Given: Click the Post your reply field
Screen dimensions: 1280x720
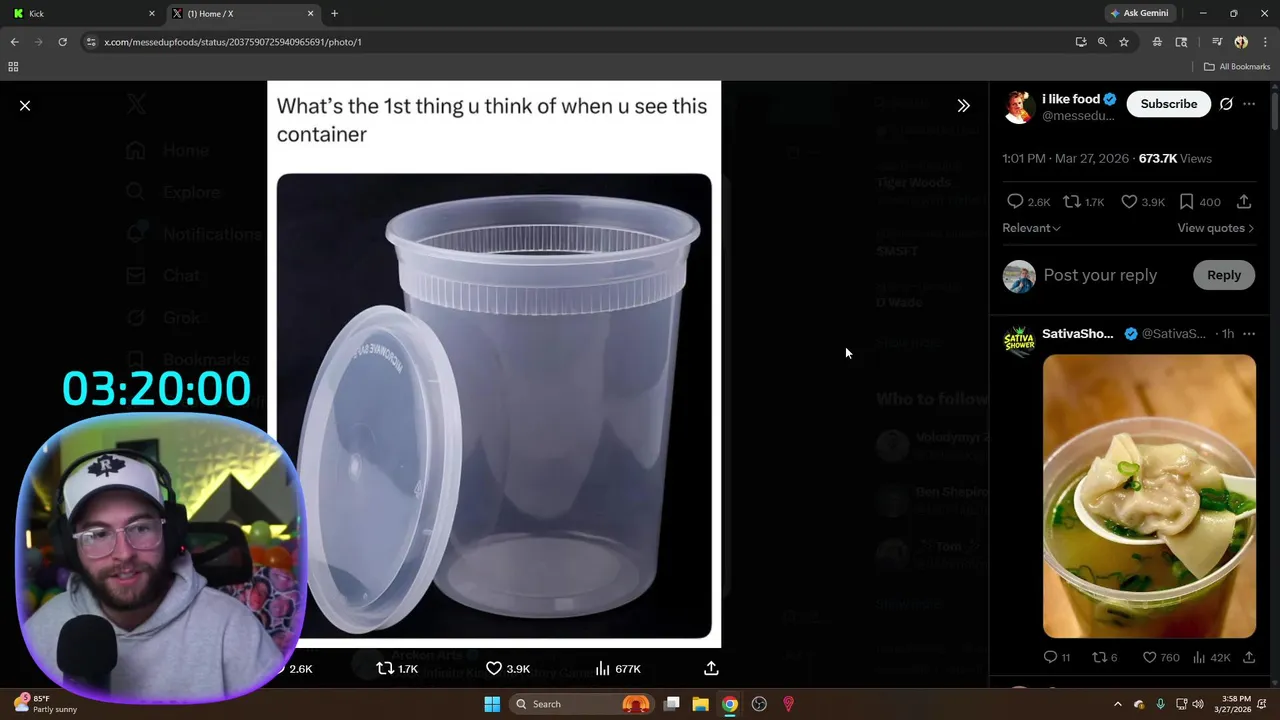Looking at the screenshot, I should 1100,275.
